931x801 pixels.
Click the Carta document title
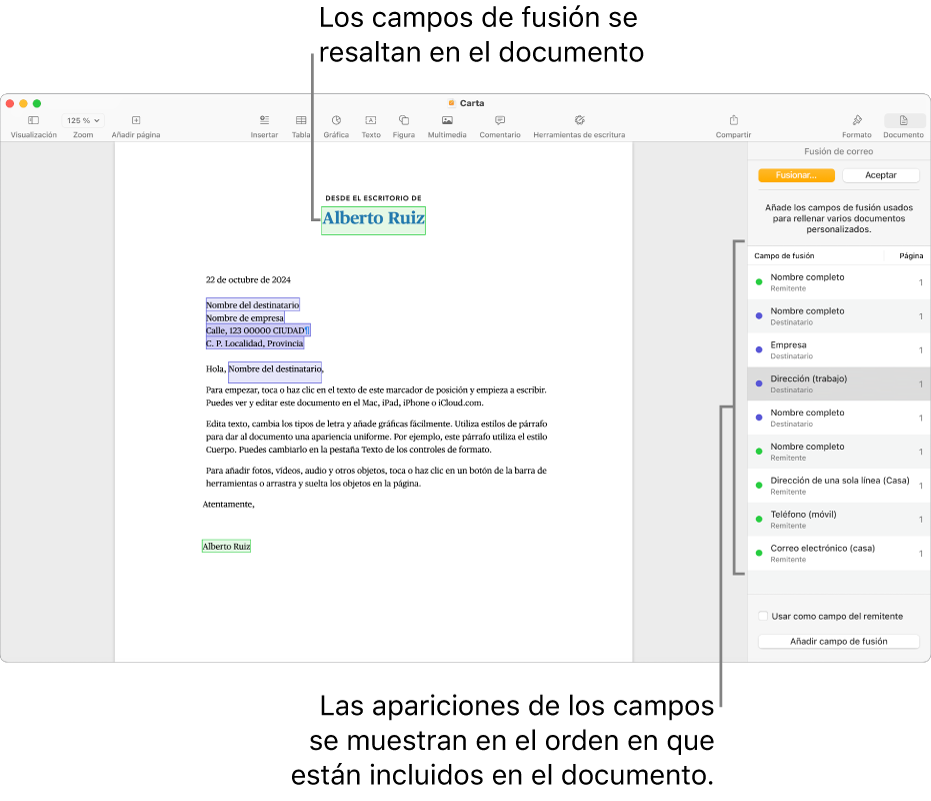(x=472, y=103)
